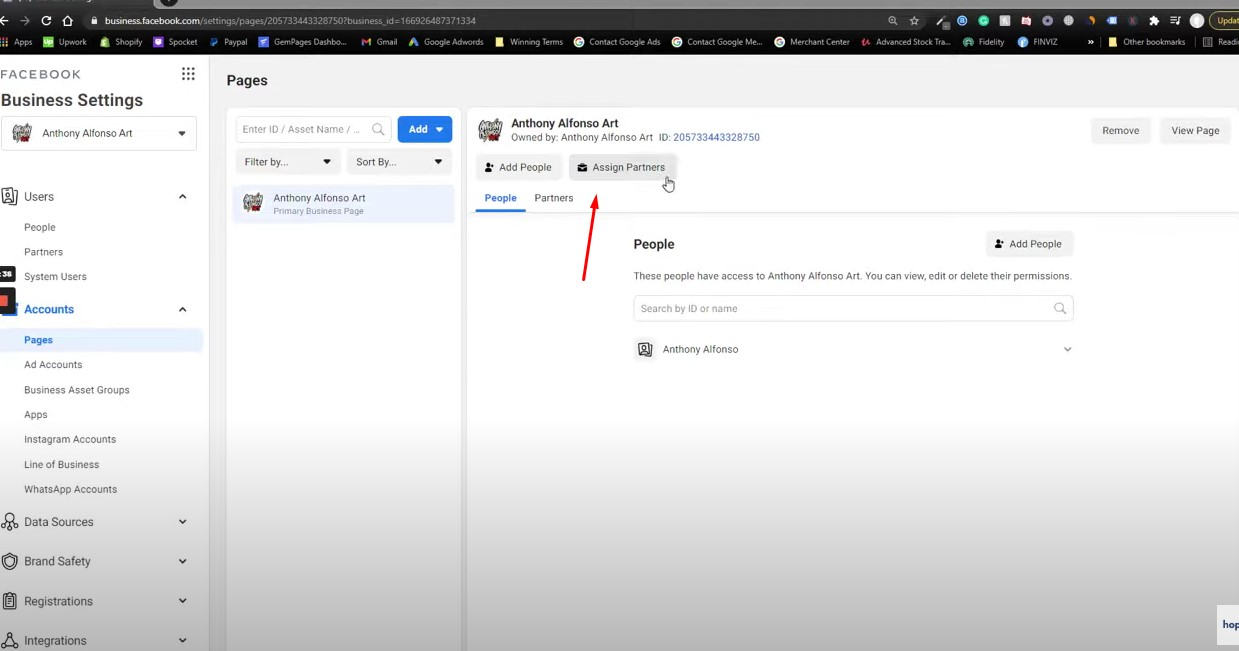The height and width of the screenshot is (651, 1239).
Task: Click the Anthony Alfonso person icon
Action: click(x=645, y=349)
